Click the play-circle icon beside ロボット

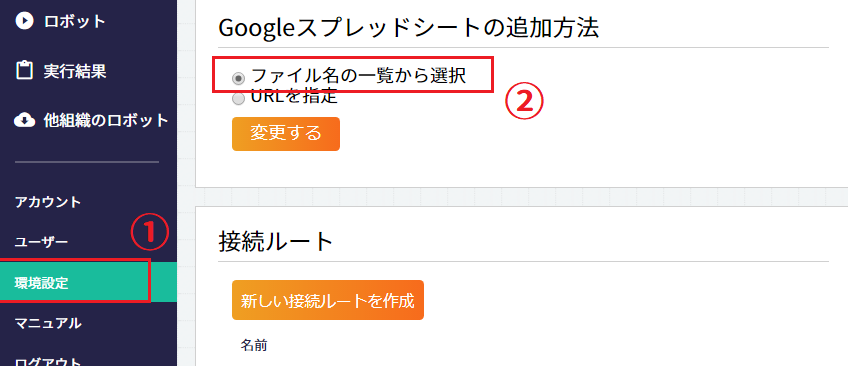pos(24,21)
